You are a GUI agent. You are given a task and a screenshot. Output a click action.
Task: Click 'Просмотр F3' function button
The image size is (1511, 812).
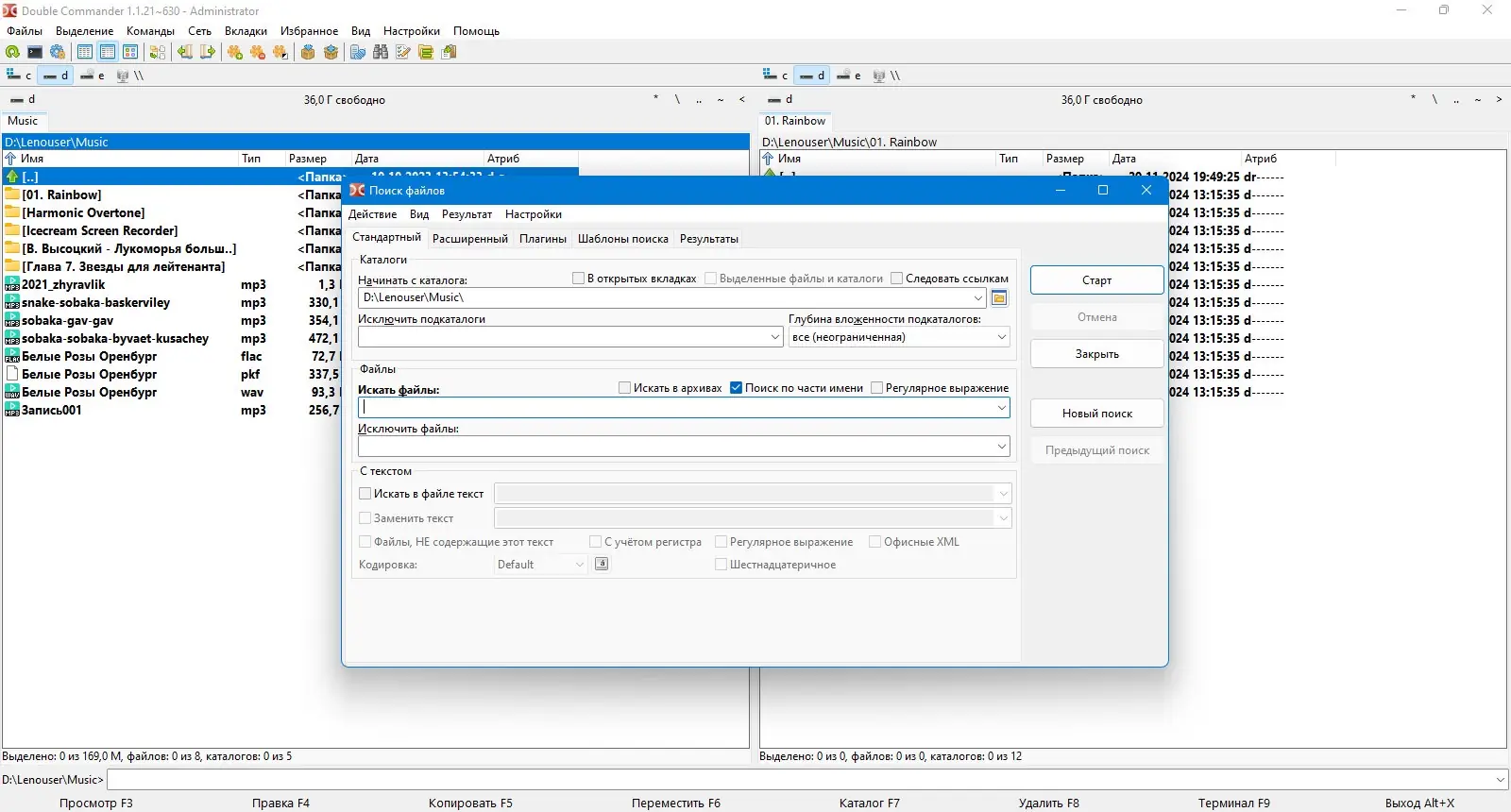(x=96, y=804)
